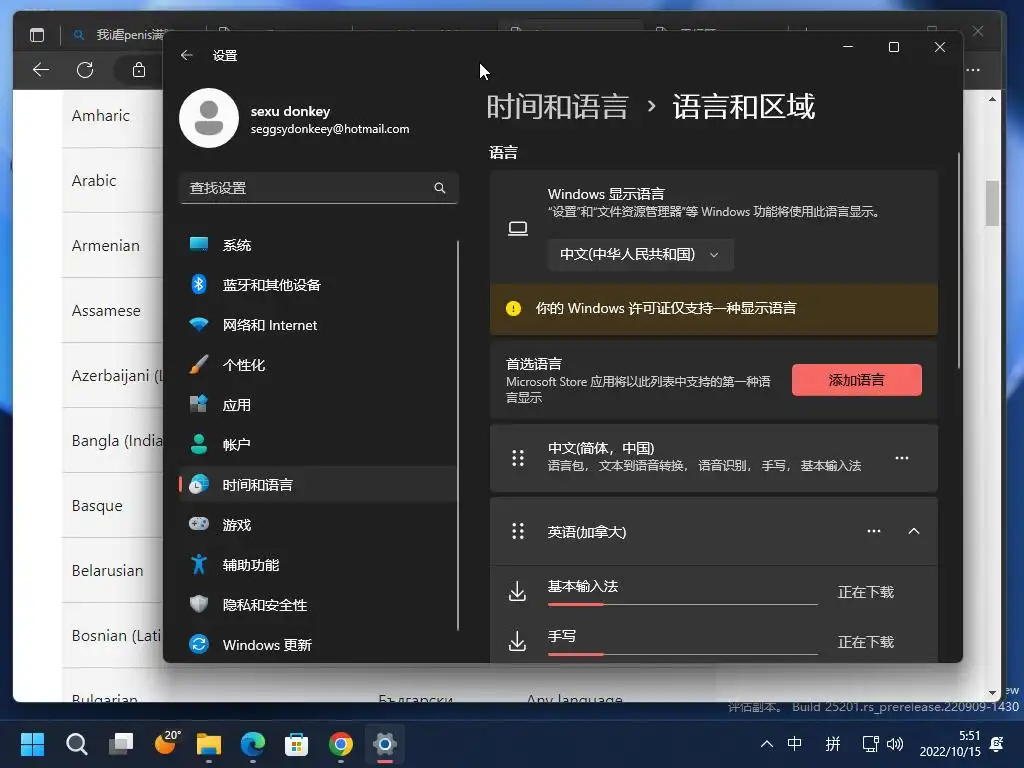This screenshot has height=768, width=1024.
Task: Open more options for 中文(简体，中国)
Action: [902, 458]
